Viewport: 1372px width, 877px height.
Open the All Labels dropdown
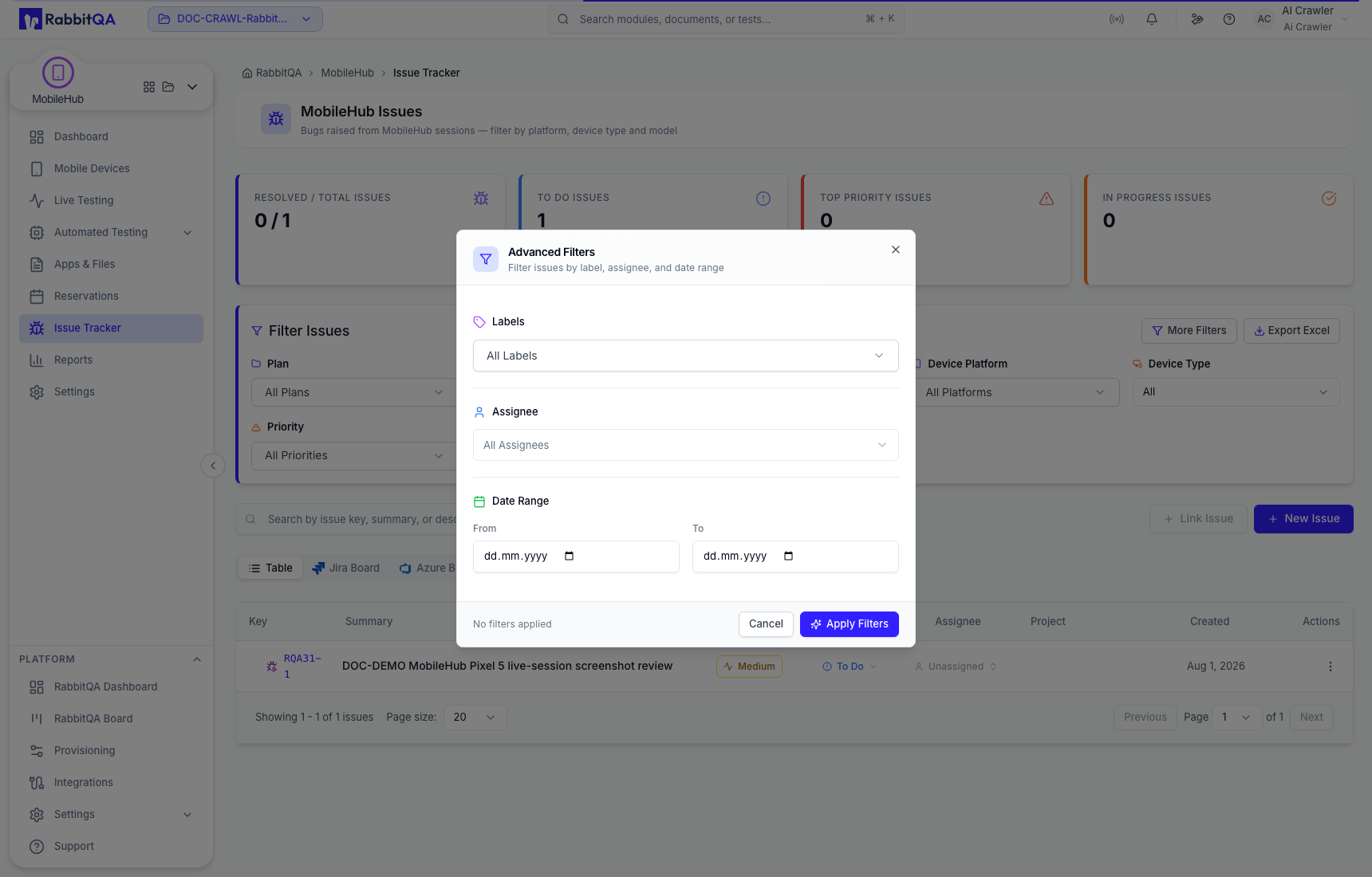click(x=686, y=356)
